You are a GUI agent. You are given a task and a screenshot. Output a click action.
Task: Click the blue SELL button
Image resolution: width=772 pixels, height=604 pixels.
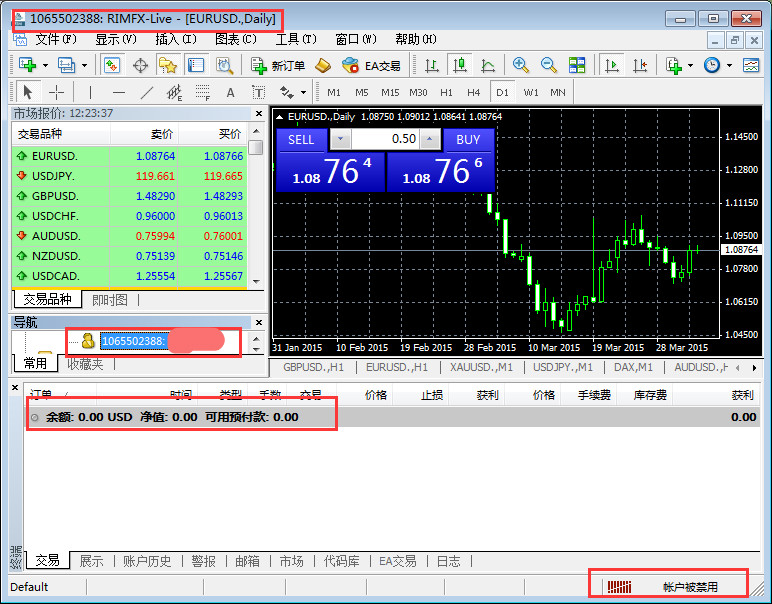(x=301, y=140)
